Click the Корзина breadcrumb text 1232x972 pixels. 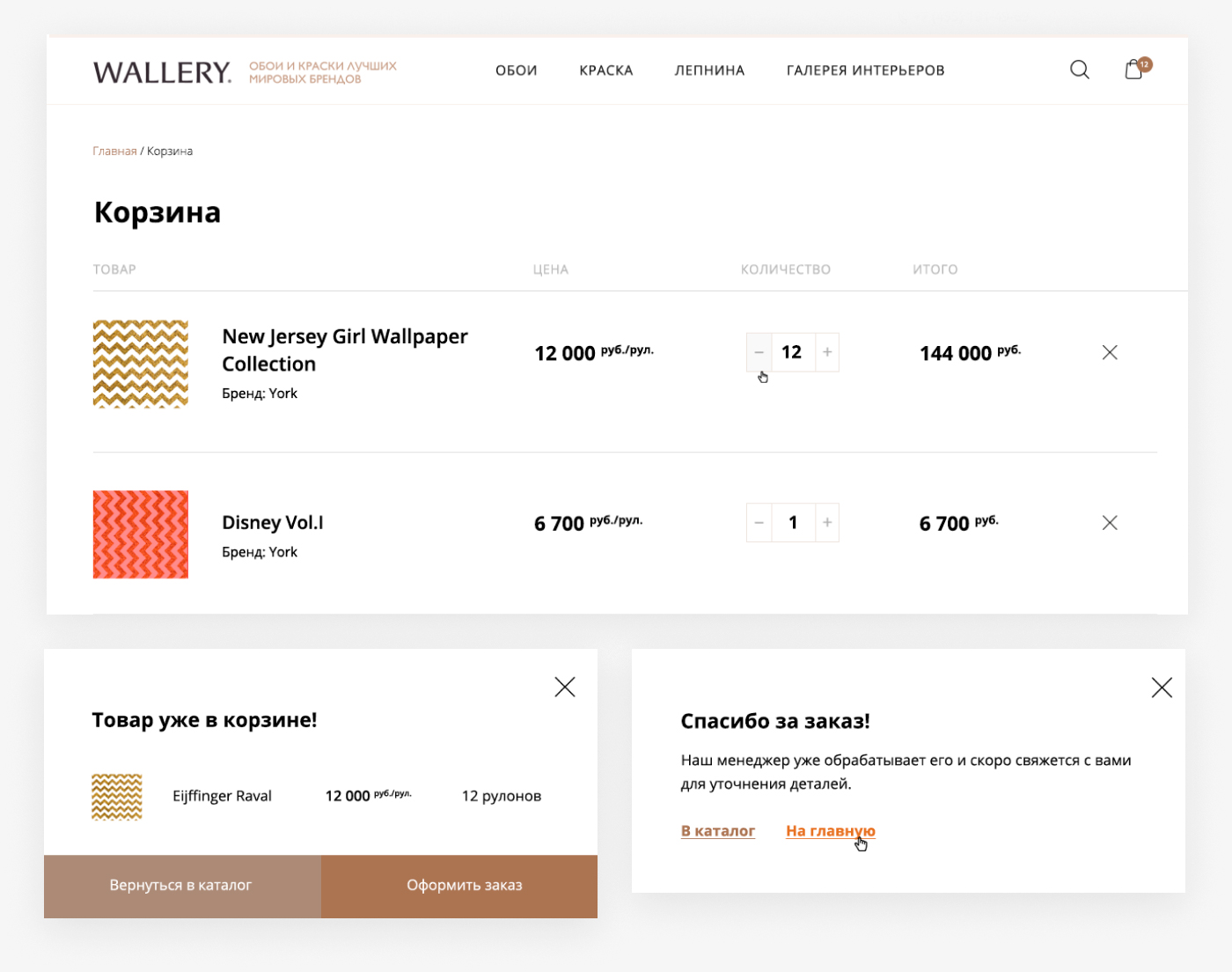[x=170, y=151]
